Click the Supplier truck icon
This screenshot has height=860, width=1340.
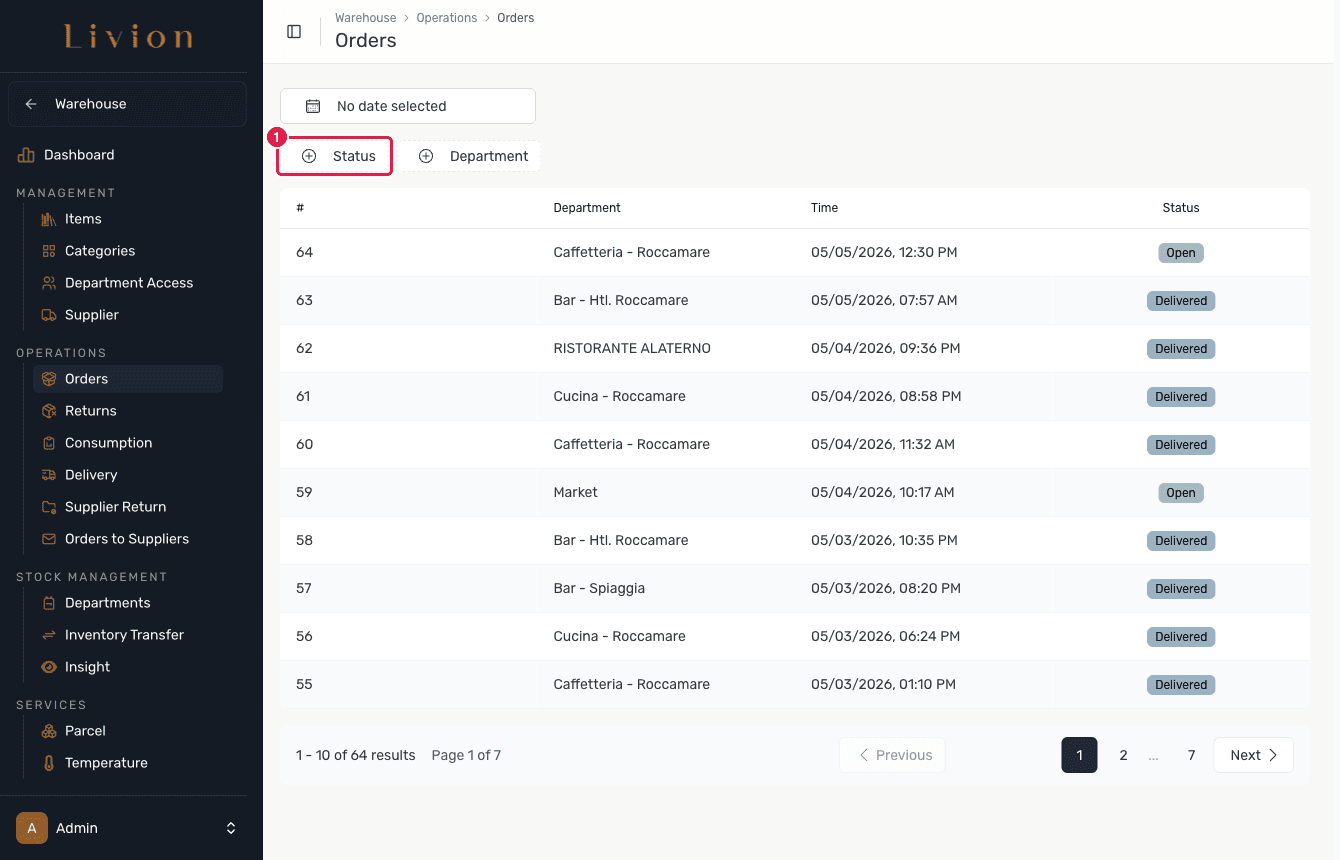coord(49,315)
